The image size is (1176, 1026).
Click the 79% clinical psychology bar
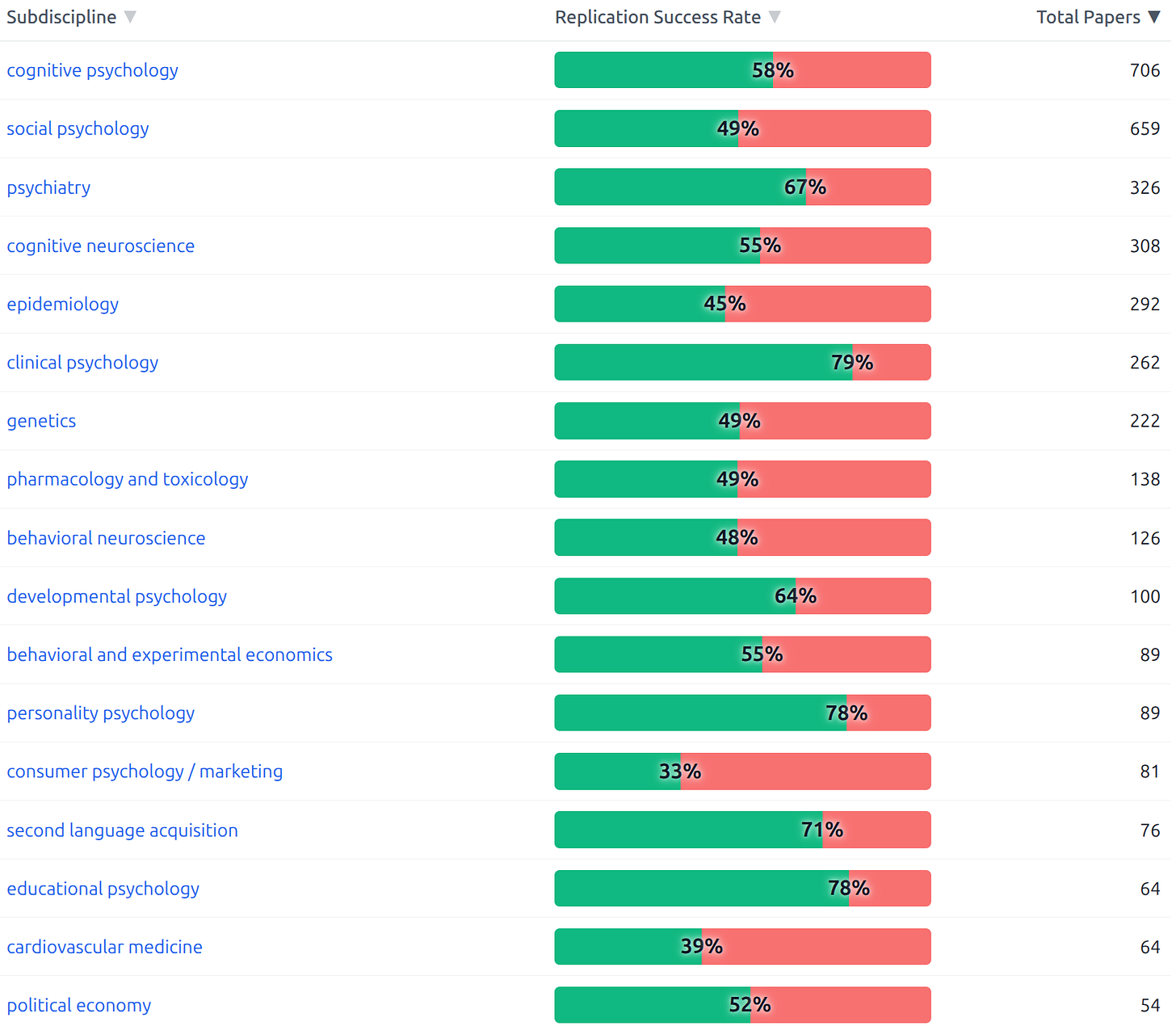(x=742, y=363)
